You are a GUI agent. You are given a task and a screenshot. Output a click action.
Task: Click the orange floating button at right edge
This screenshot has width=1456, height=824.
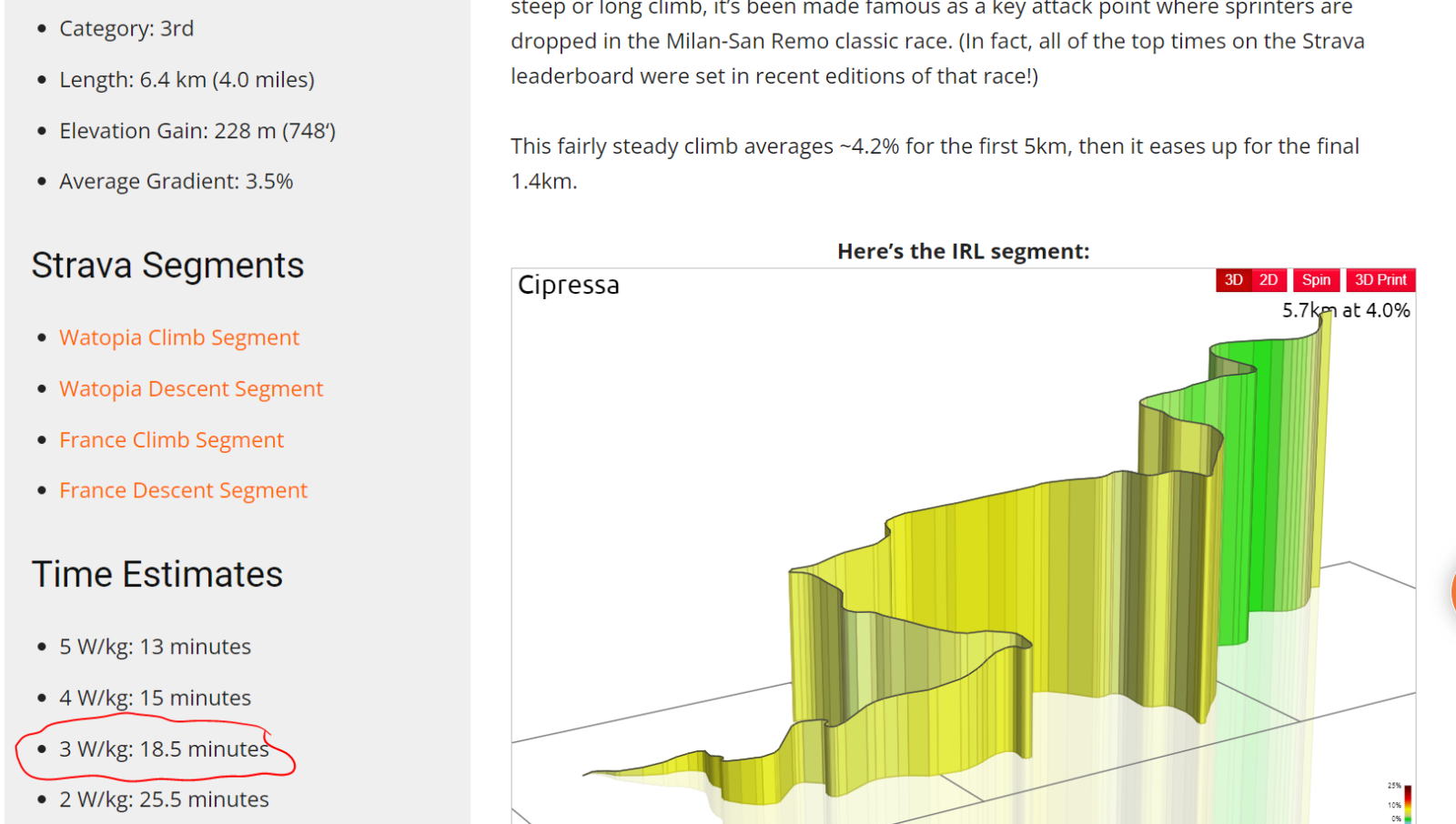1452,591
